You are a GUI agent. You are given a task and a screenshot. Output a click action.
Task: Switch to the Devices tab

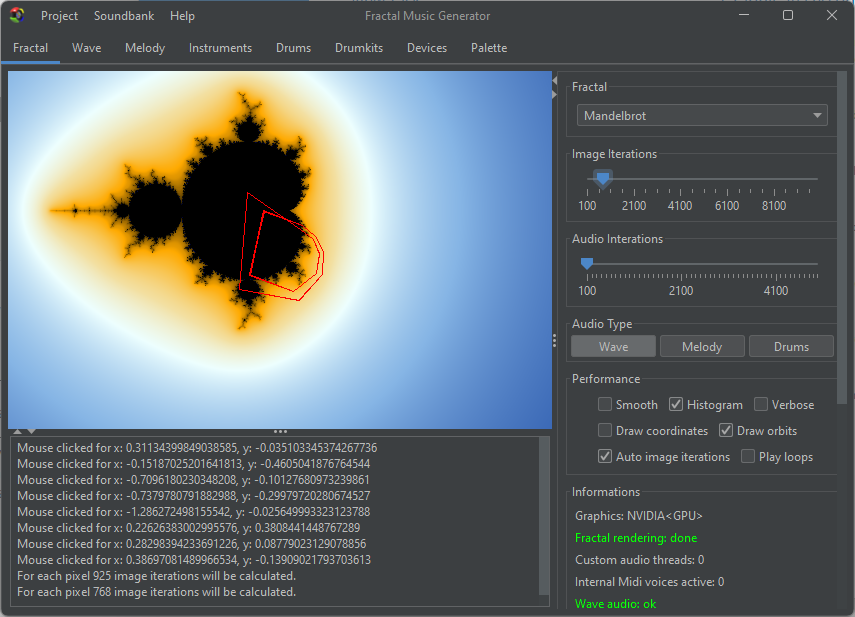pos(427,48)
